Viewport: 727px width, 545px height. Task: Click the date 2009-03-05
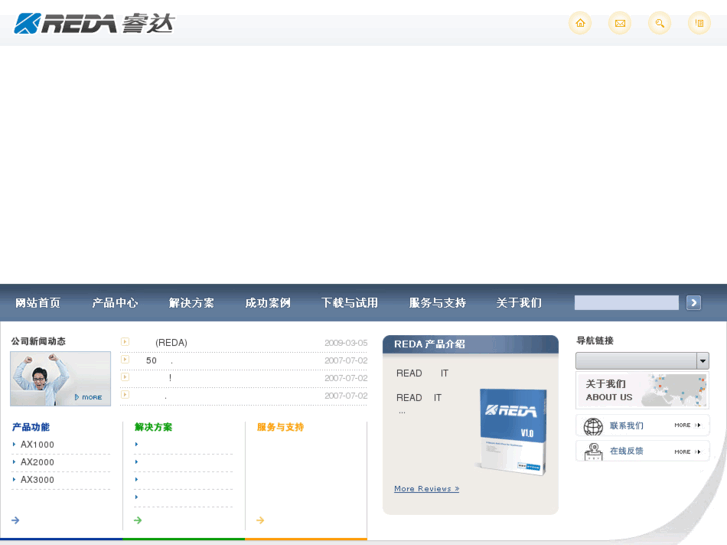(x=346, y=343)
